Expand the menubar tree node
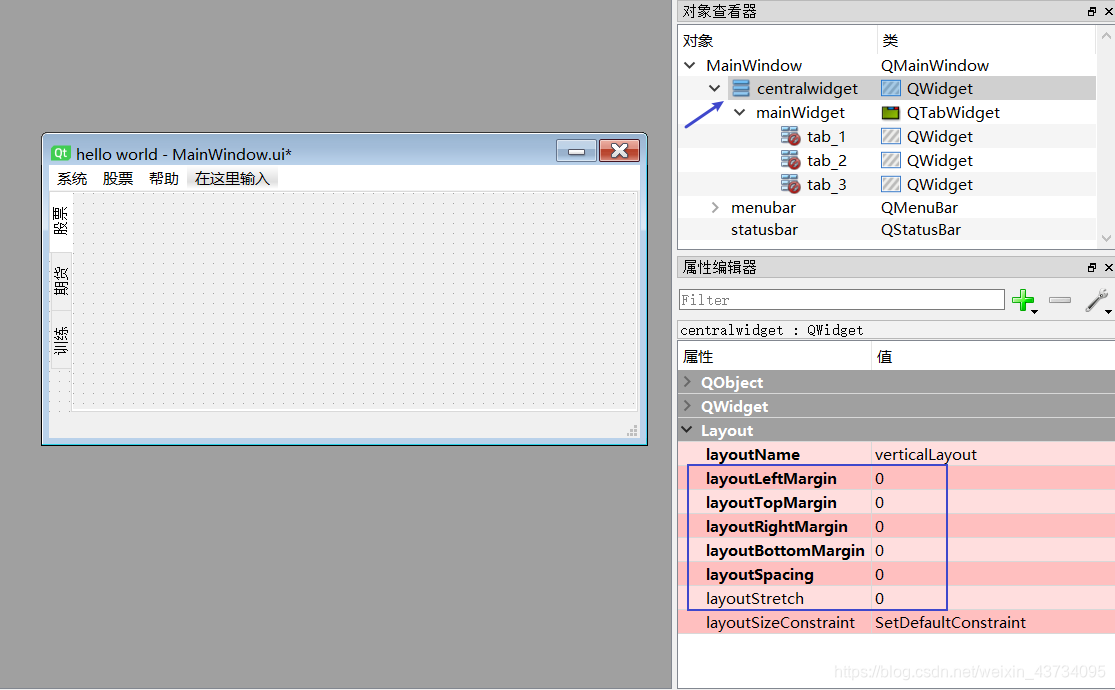Viewport: 1115px width, 690px height. [x=715, y=208]
